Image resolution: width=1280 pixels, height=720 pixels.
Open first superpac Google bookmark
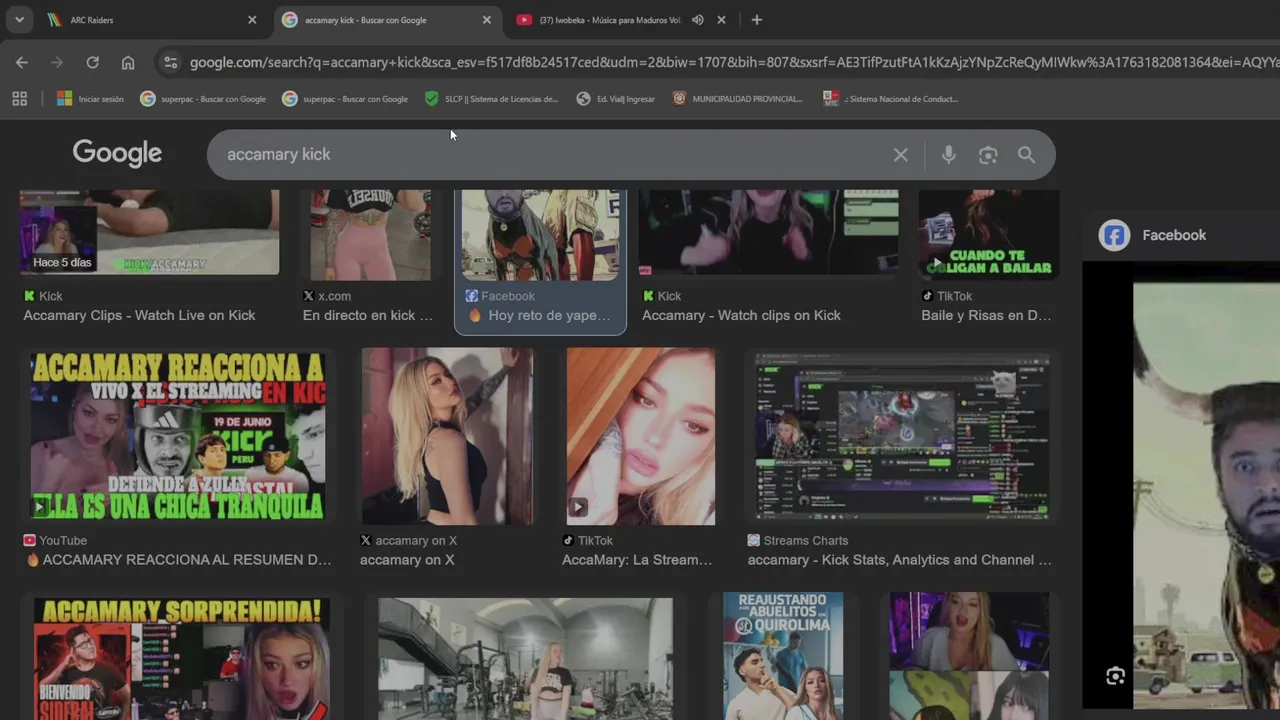point(203,99)
